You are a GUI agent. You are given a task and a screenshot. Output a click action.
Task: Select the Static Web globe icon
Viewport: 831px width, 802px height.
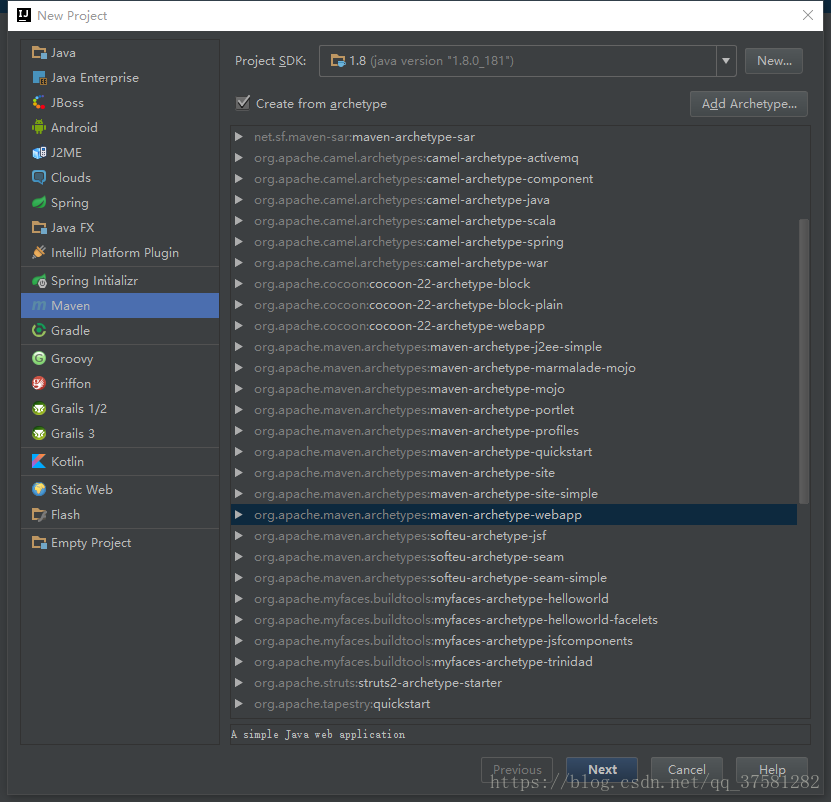(39, 490)
